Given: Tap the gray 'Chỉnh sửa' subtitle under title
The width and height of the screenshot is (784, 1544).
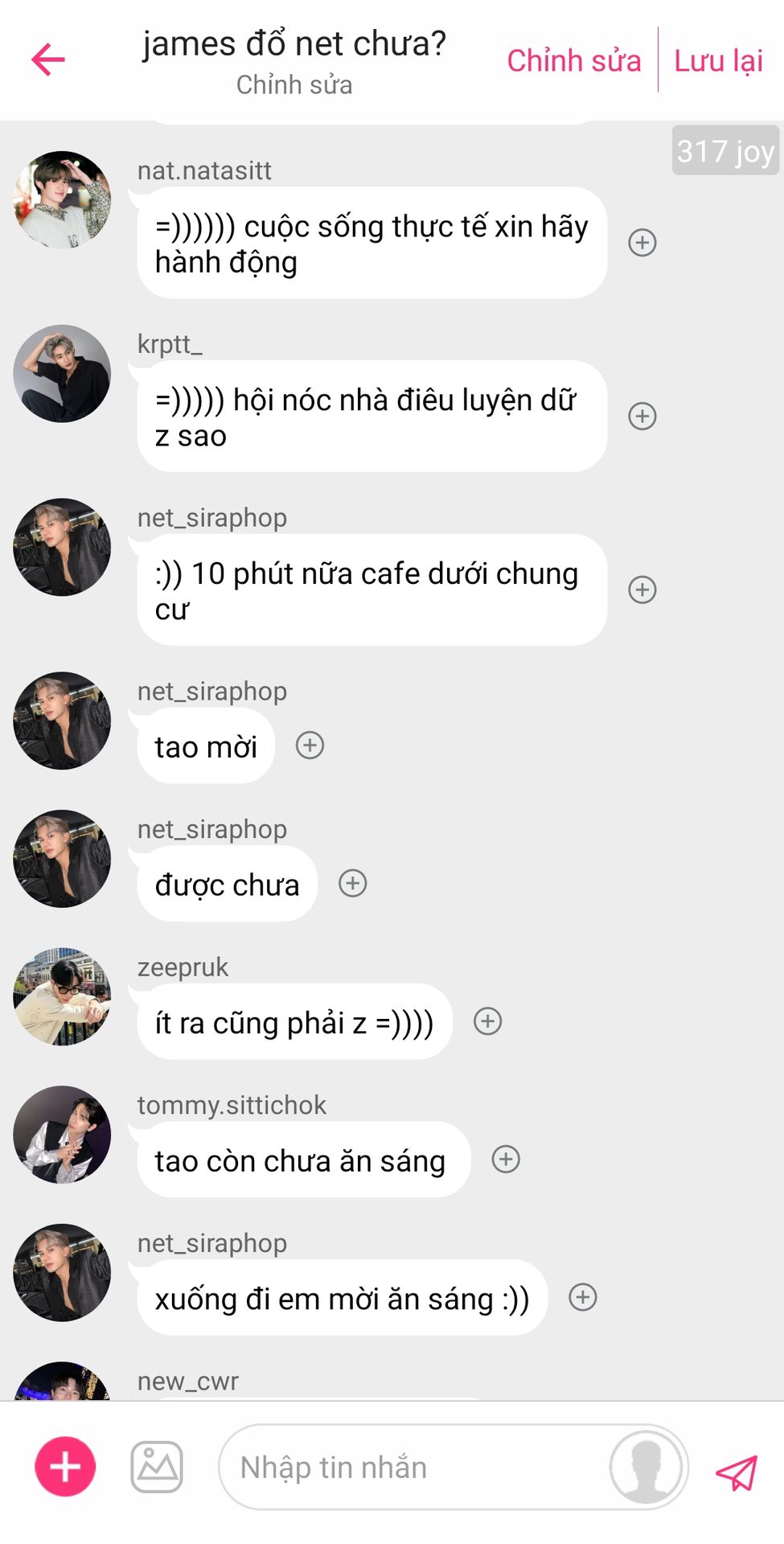Looking at the screenshot, I should (294, 84).
